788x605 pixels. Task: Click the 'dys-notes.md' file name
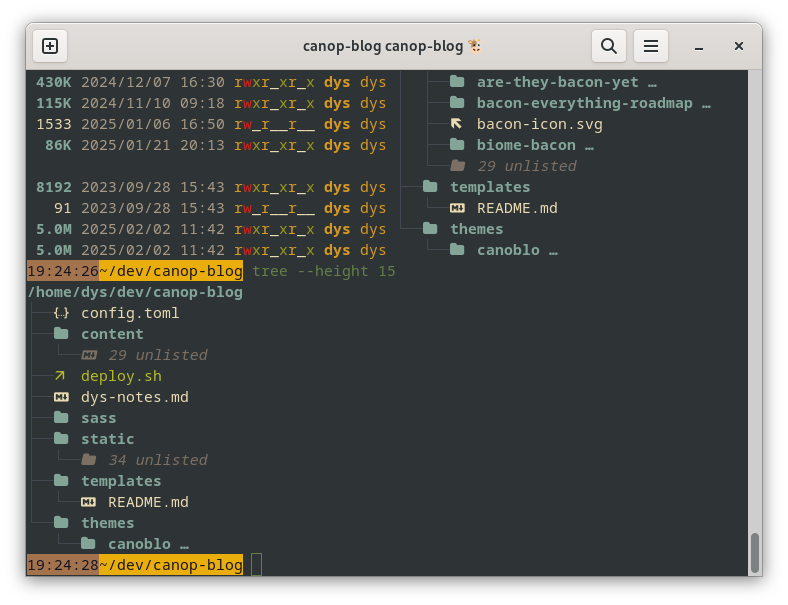pyautogui.click(x=135, y=397)
